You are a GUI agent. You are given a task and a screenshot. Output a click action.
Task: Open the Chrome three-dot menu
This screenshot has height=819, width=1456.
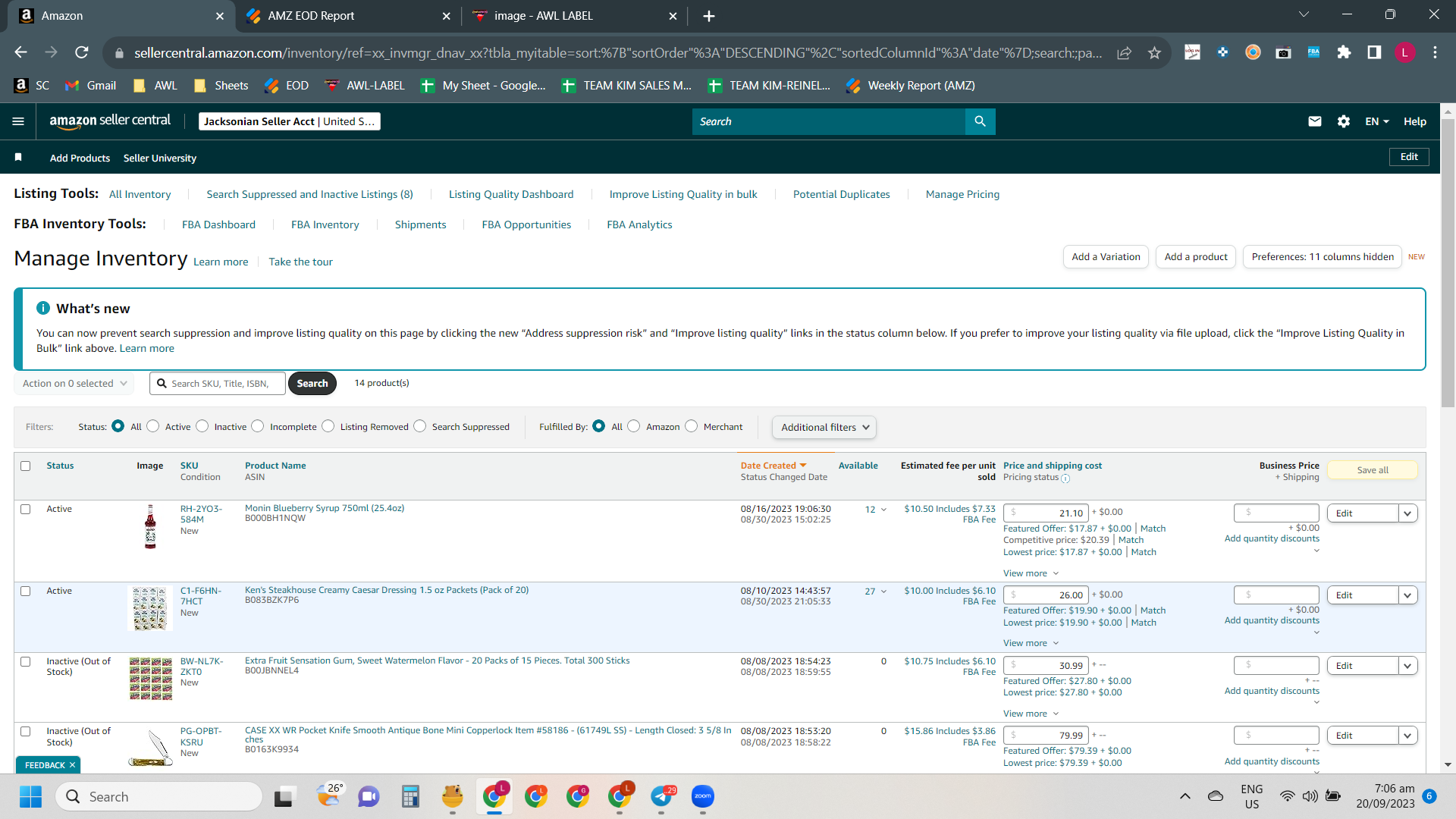[1435, 52]
